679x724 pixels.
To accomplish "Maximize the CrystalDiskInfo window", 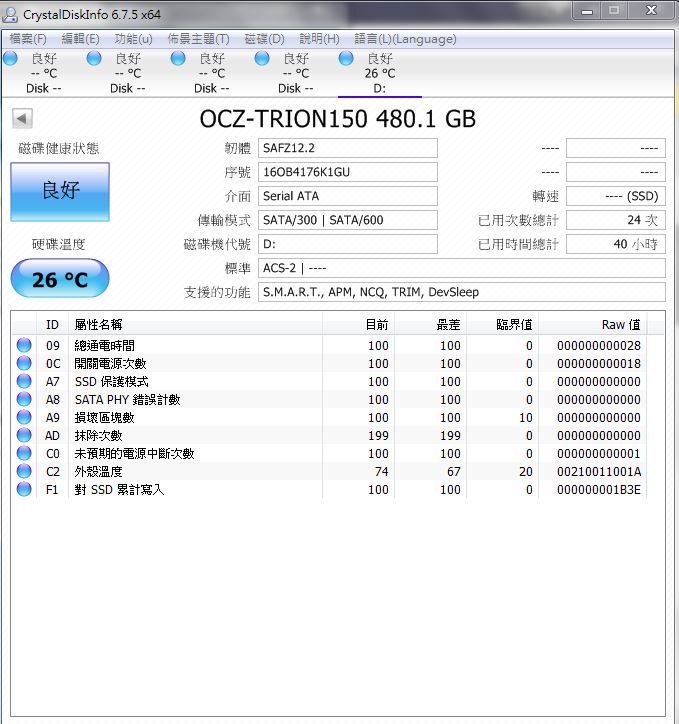I will [x=614, y=11].
